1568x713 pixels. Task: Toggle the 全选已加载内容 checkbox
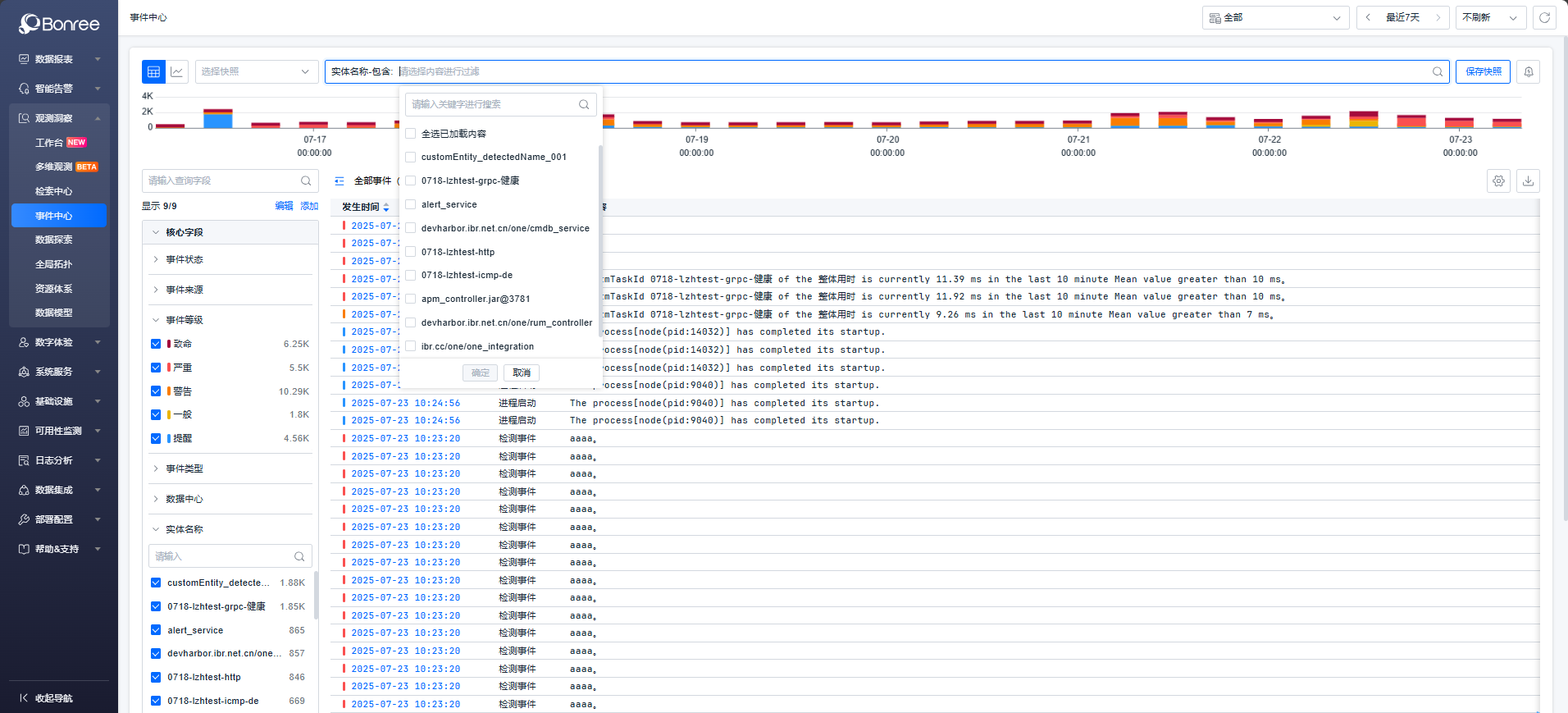[411, 134]
